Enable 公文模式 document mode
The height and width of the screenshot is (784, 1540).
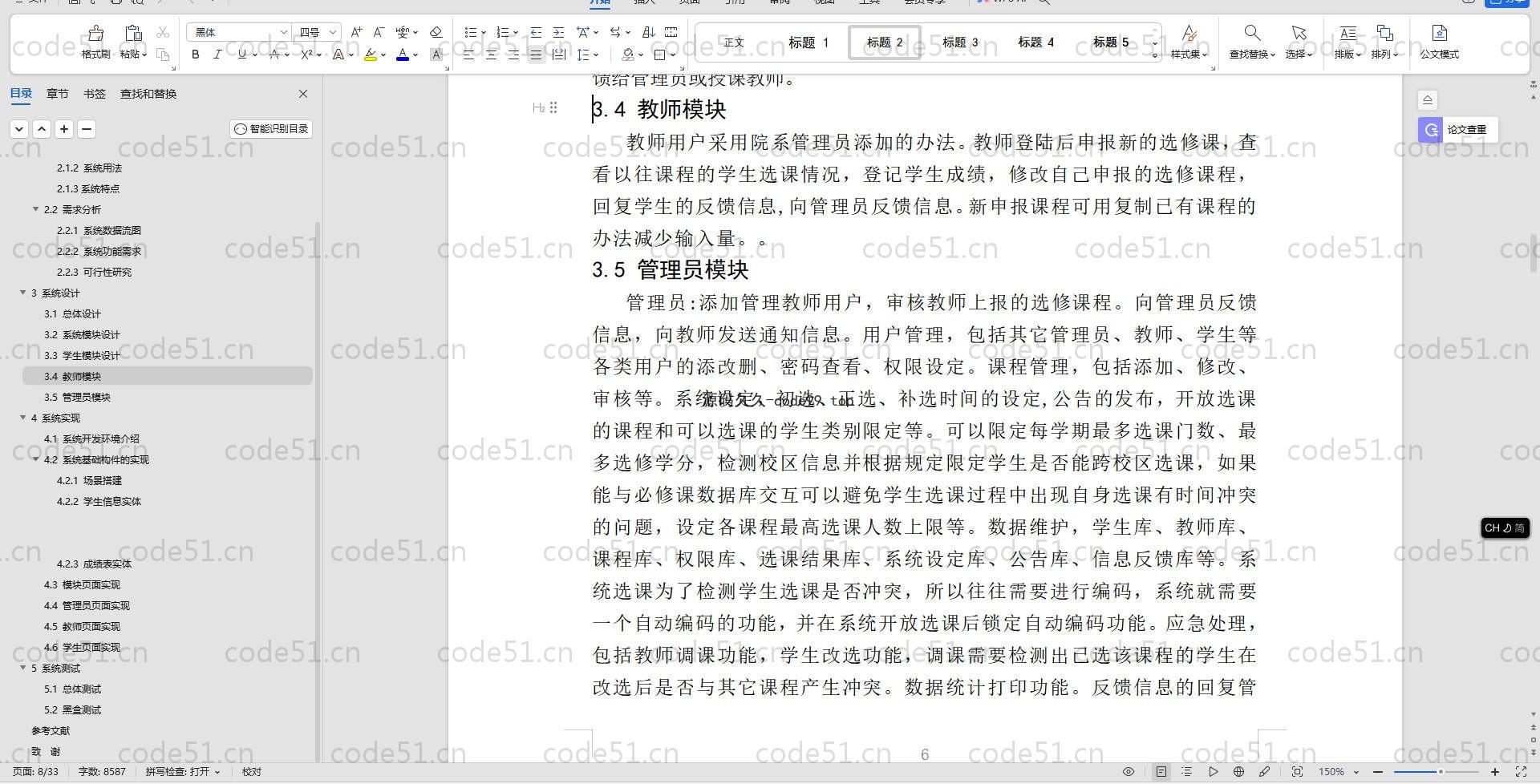[1439, 42]
